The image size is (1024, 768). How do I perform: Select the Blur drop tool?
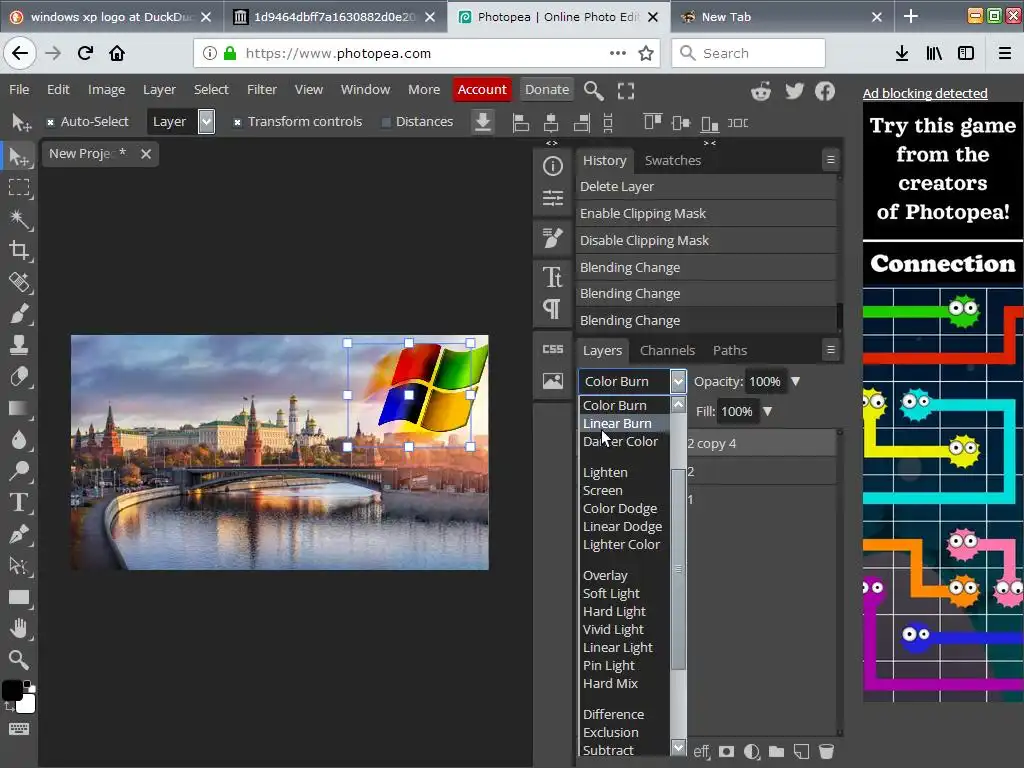coord(19,440)
